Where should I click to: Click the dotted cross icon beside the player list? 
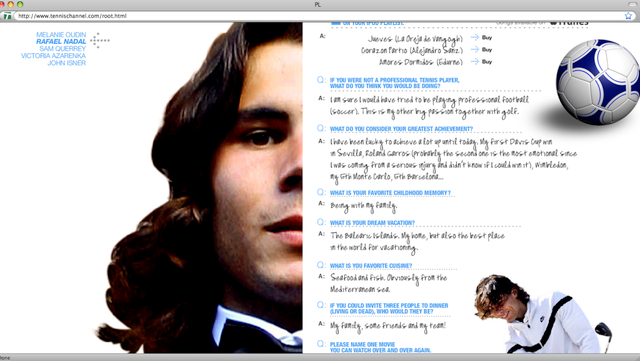click(99, 40)
